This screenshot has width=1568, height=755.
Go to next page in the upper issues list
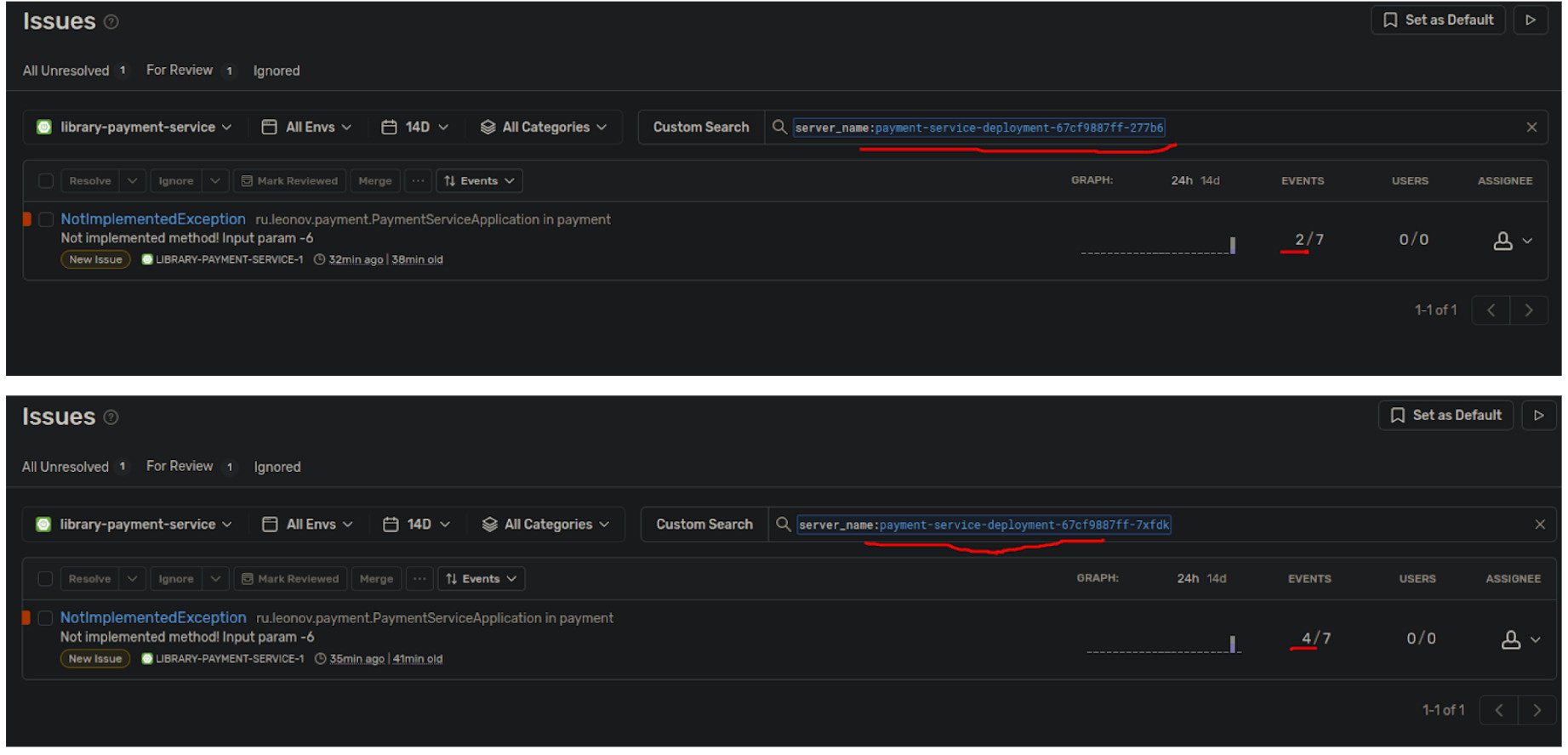pyautogui.click(x=1529, y=310)
